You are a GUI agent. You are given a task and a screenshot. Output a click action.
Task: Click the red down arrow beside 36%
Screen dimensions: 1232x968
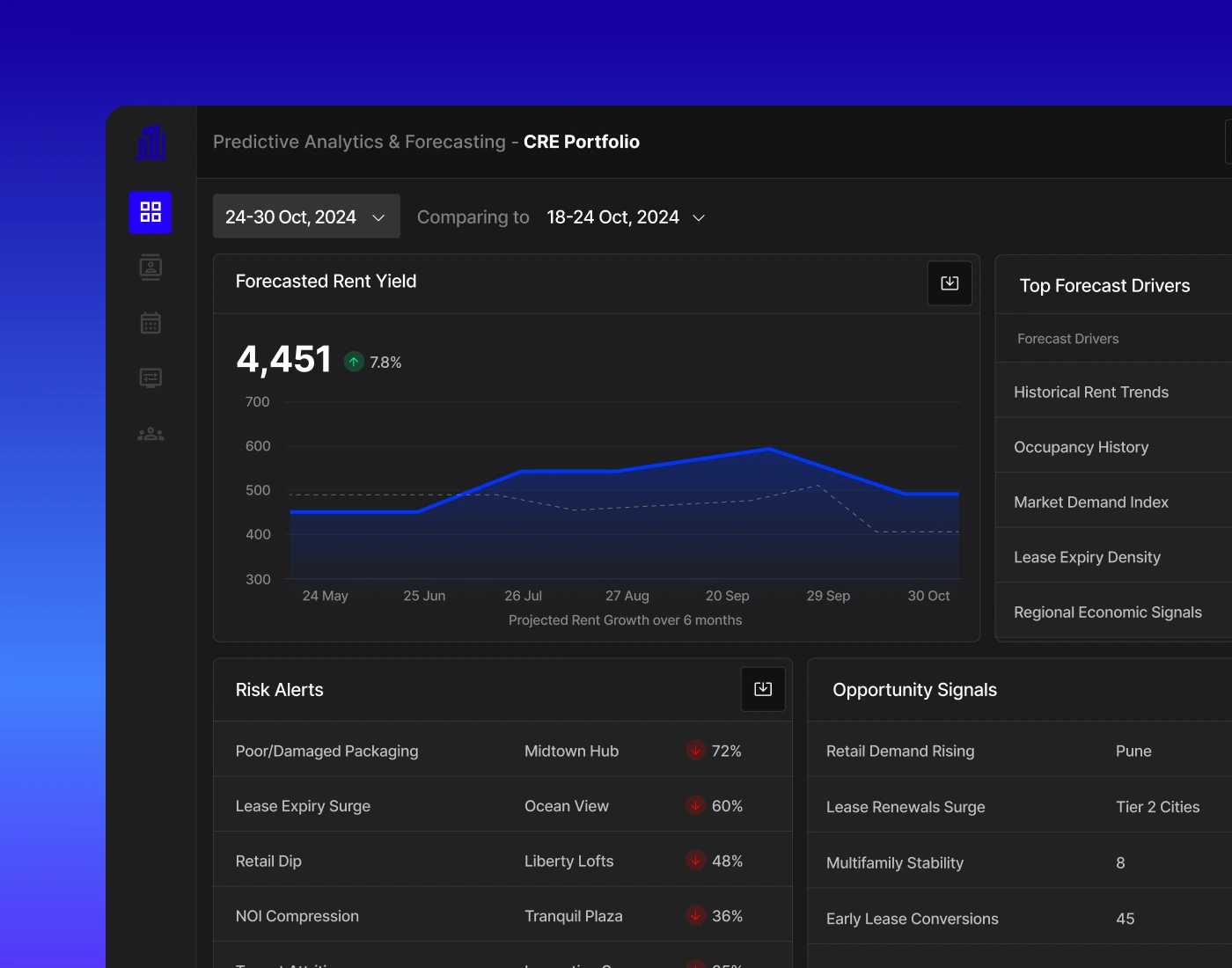[x=695, y=915]
